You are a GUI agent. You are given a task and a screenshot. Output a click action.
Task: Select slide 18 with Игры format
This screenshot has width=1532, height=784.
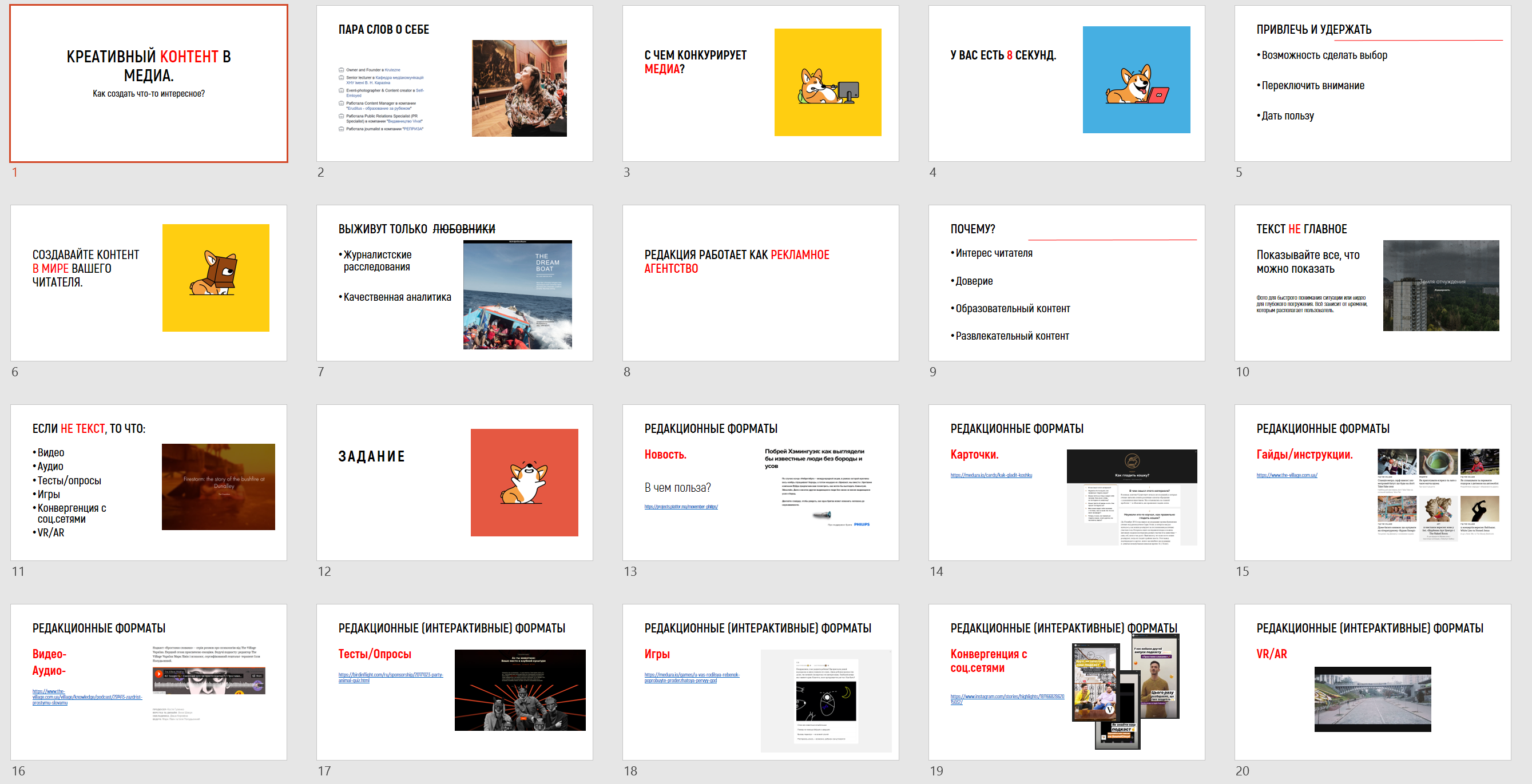coord(761,682)
